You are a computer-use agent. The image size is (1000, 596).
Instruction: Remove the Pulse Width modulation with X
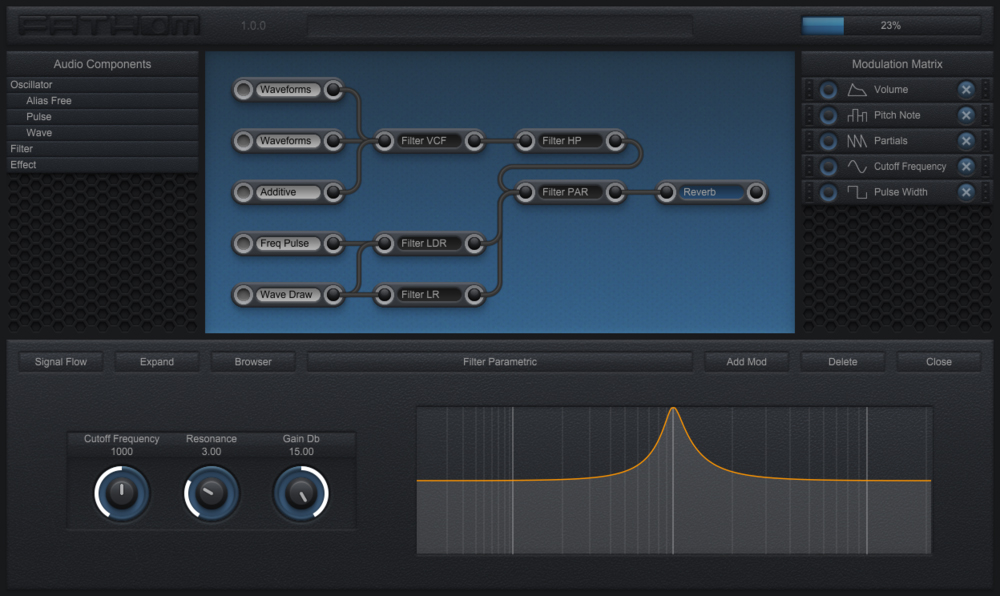pyautogui.click(x=966, y=192)
